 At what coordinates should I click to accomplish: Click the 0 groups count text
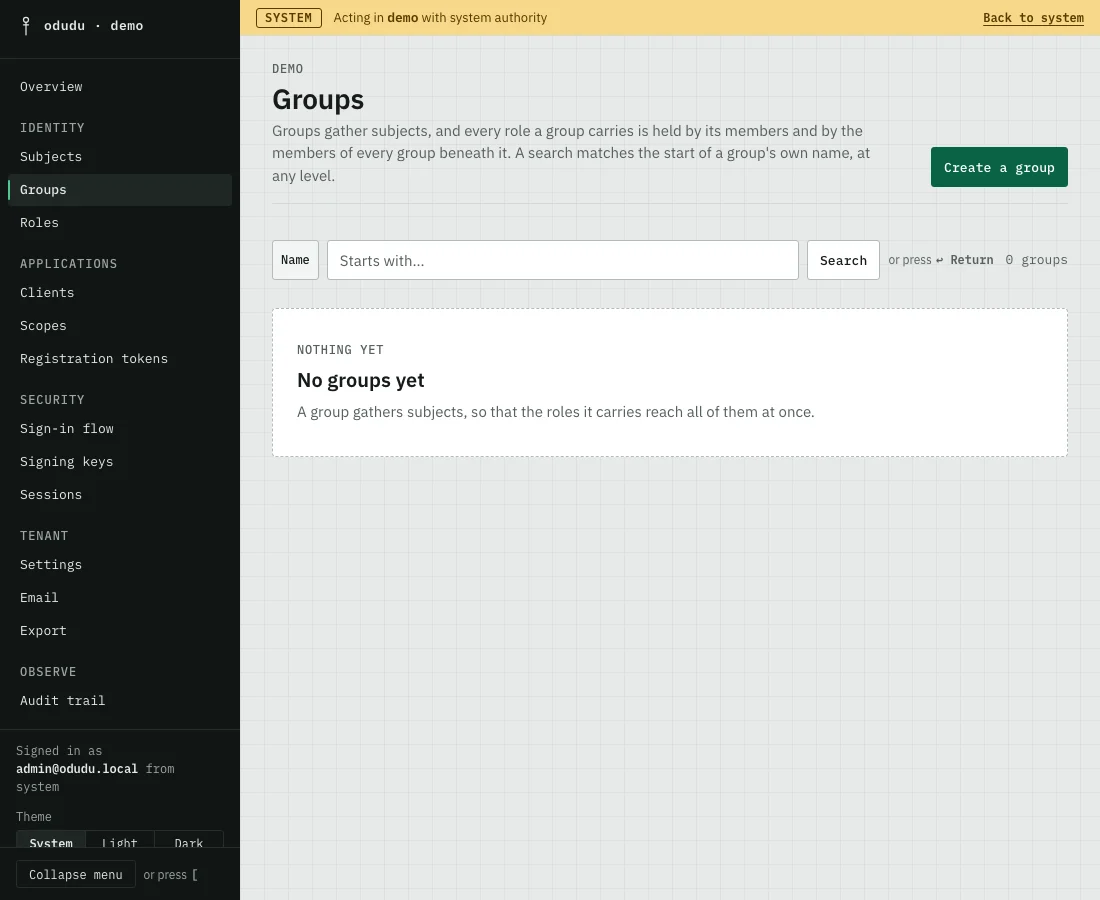1036,260
